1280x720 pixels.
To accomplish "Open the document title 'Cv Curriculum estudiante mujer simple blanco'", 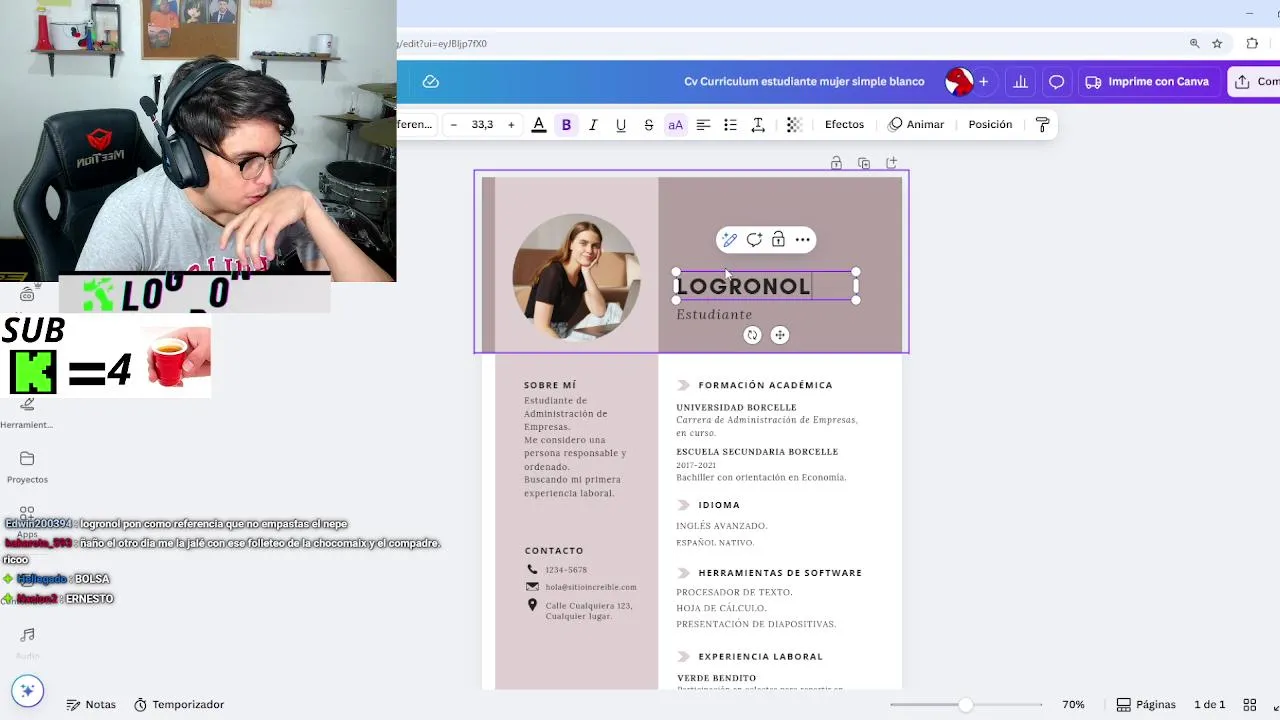I will (804, 82).
